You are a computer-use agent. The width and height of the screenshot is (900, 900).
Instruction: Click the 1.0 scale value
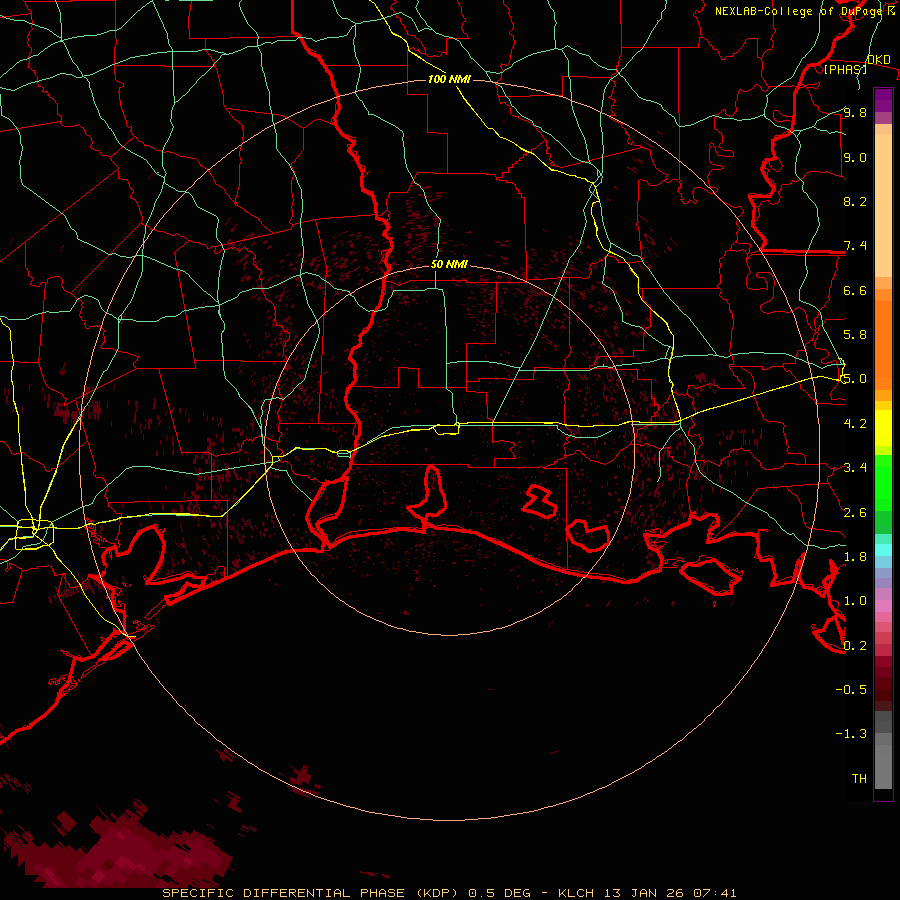(855, 601)
